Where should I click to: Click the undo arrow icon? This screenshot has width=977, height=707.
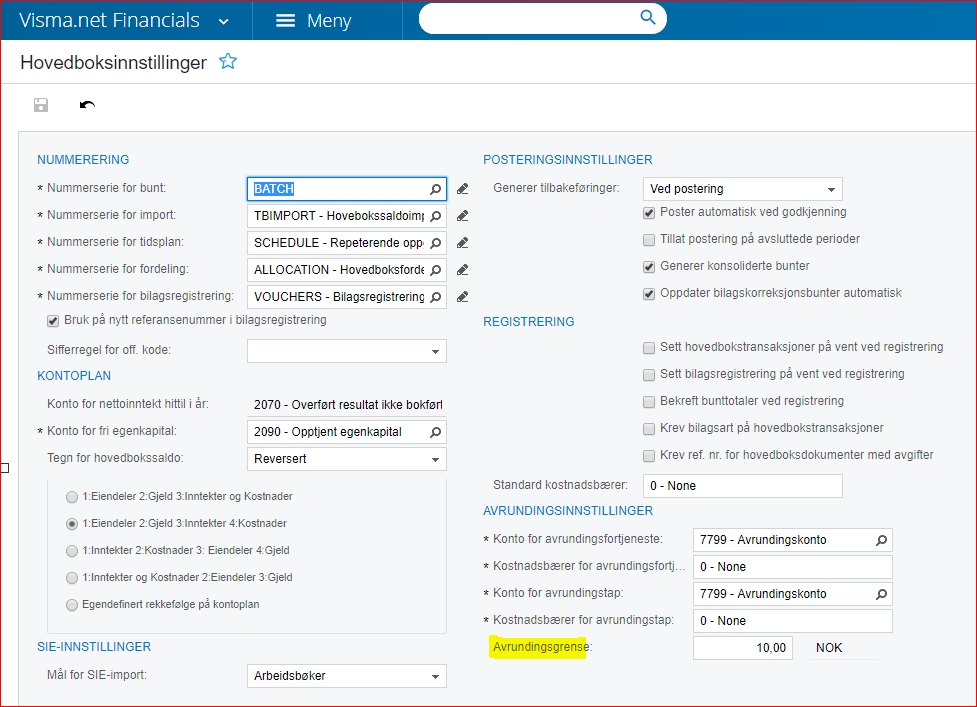(x=87, y=105)
